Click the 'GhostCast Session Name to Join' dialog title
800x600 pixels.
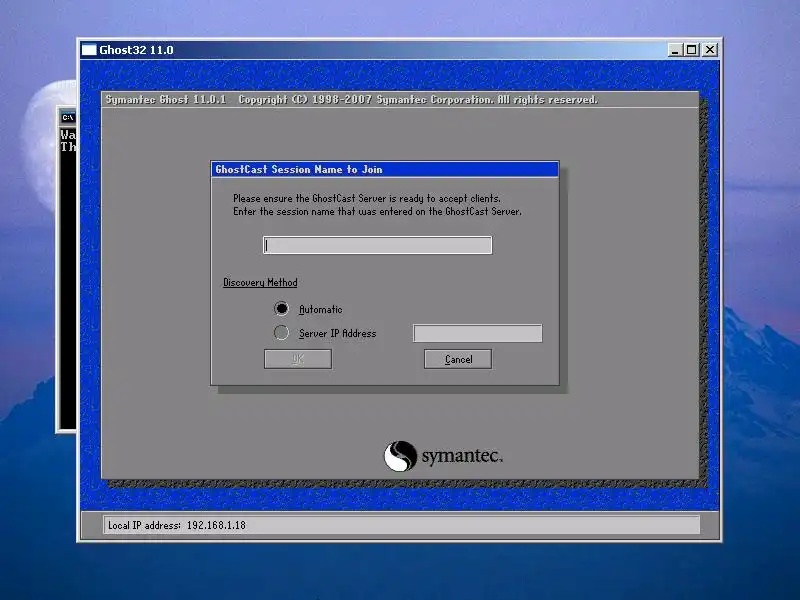299,169
